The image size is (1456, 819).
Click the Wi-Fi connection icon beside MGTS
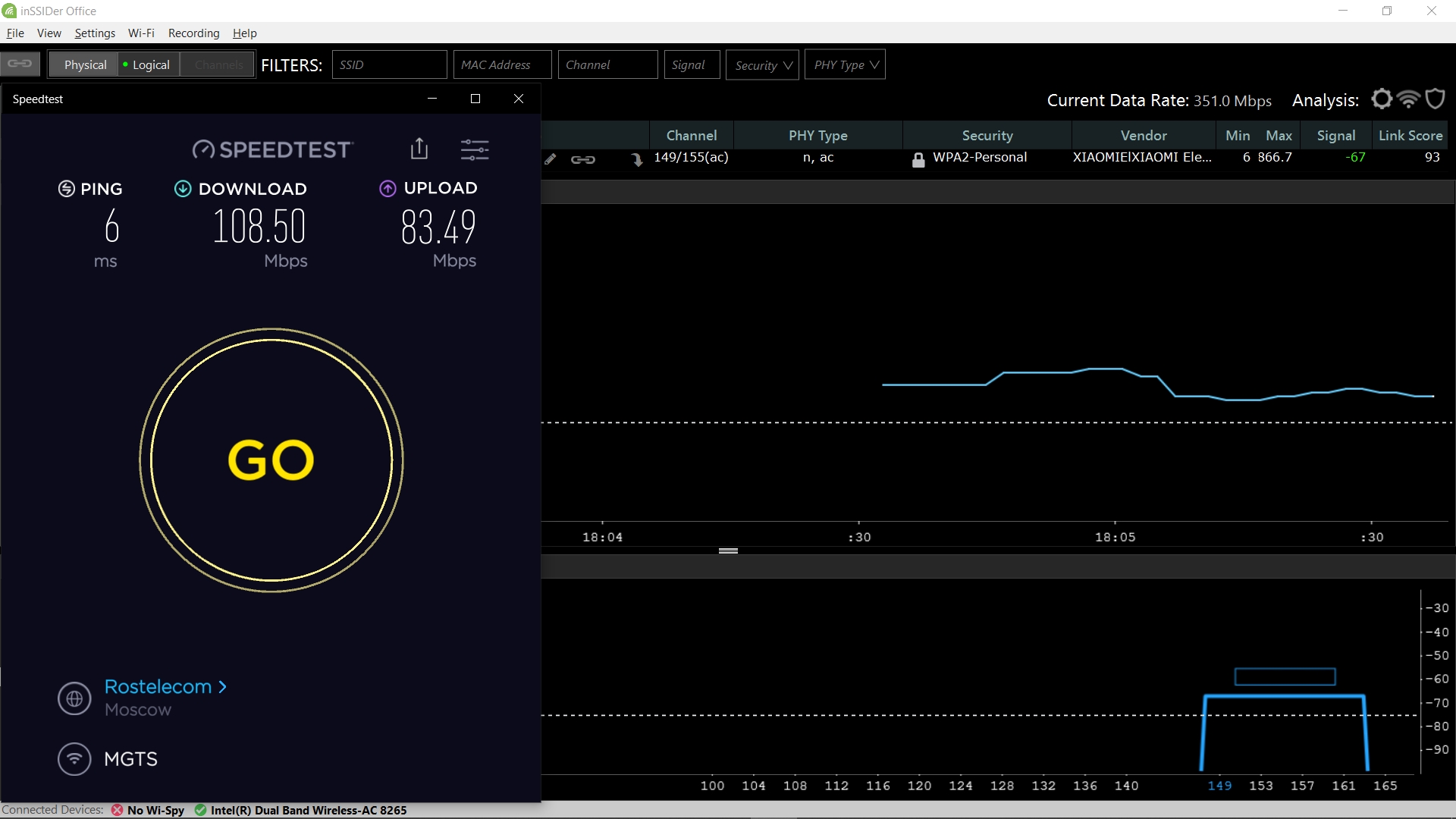[x=74, y=758]
